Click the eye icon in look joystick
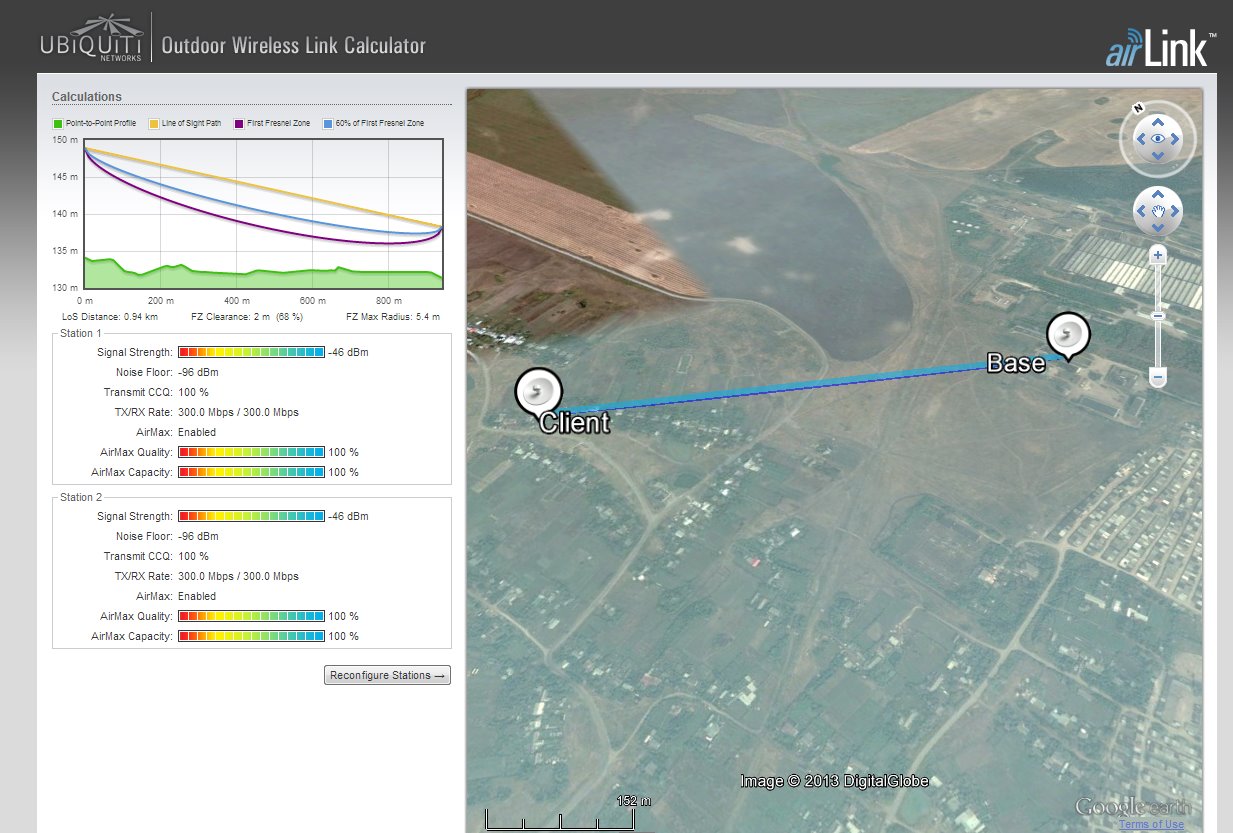The width and height of the screenshot is (1233, 833). point(1158,139)
